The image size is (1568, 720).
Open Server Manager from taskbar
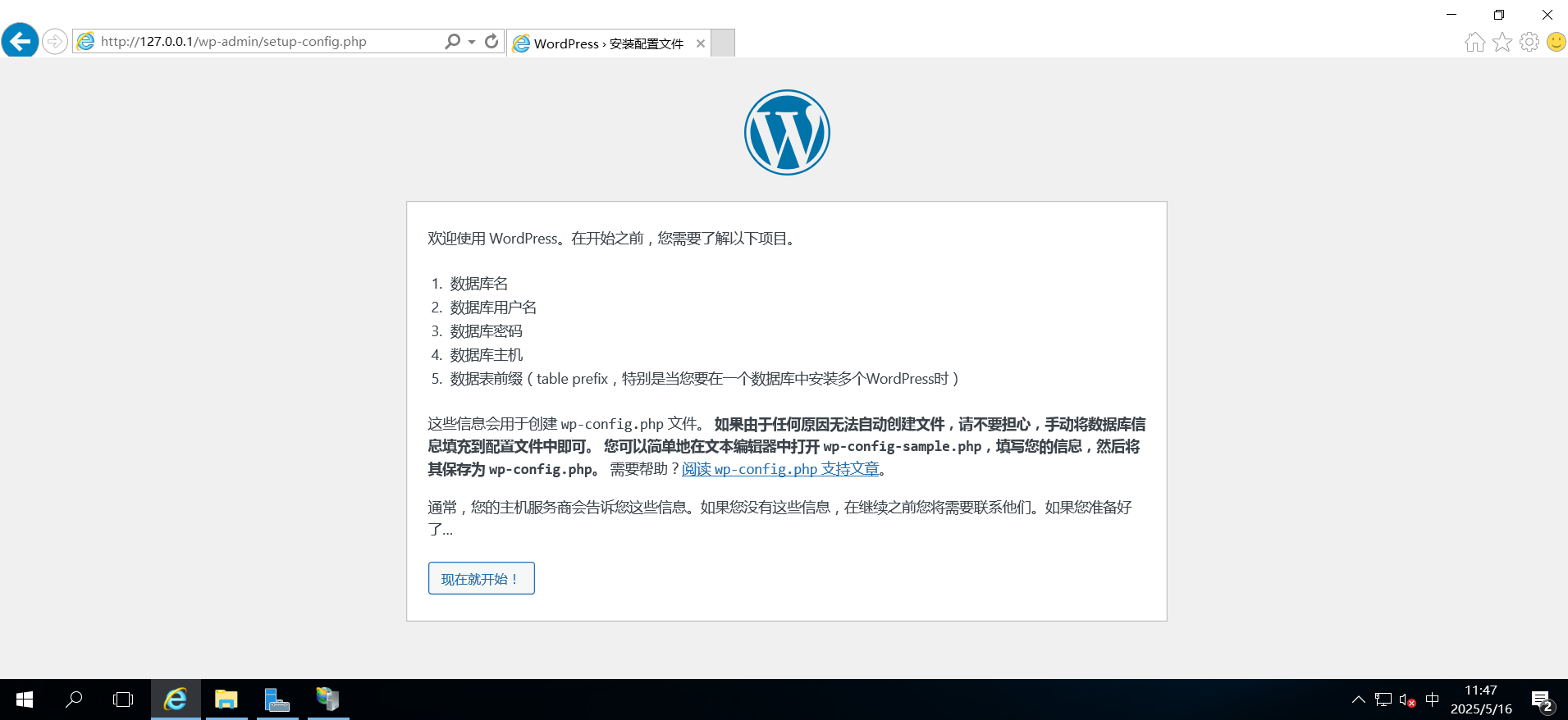[x=277, y=699]
